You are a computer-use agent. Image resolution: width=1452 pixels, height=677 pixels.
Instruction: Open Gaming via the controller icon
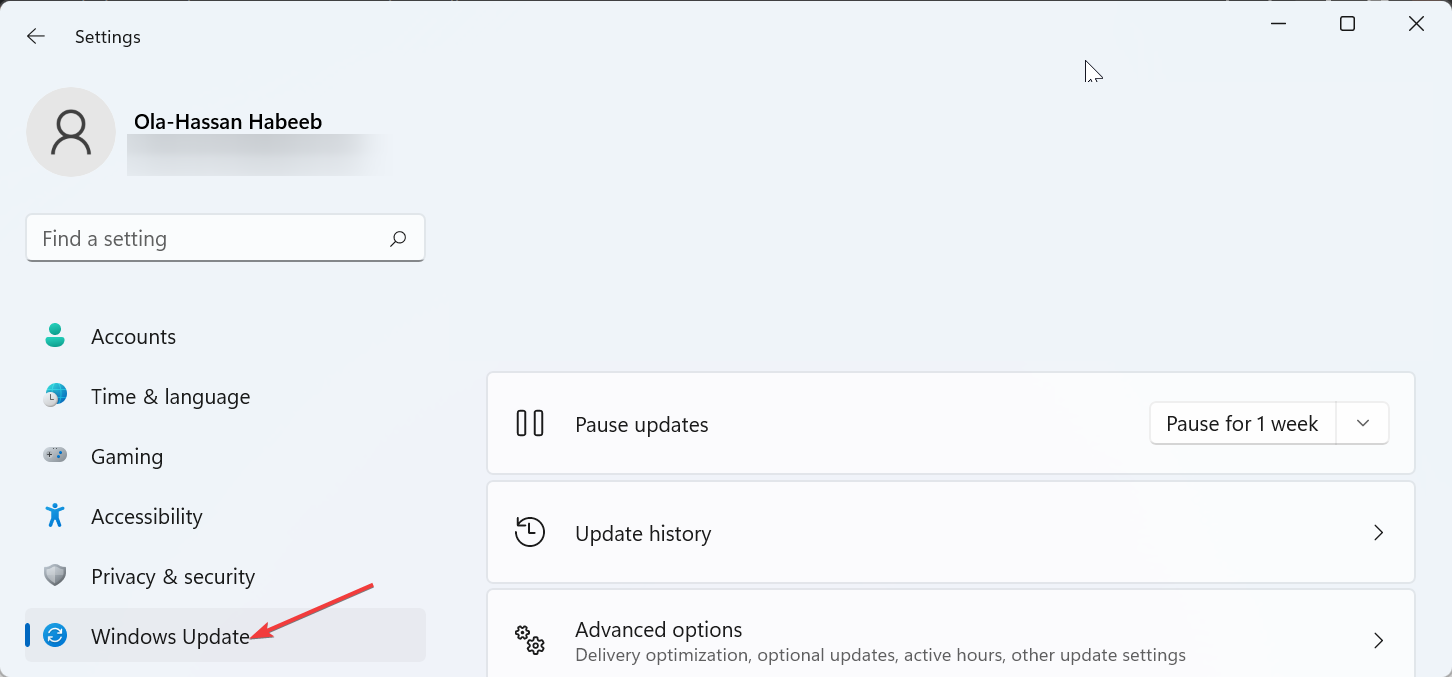[x=55, y=456]
